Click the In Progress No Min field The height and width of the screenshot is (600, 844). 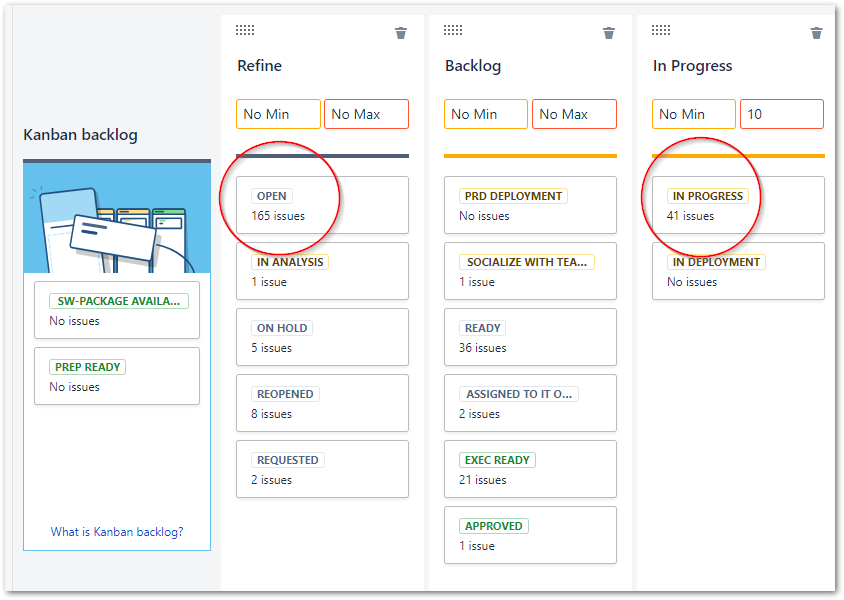694,114
